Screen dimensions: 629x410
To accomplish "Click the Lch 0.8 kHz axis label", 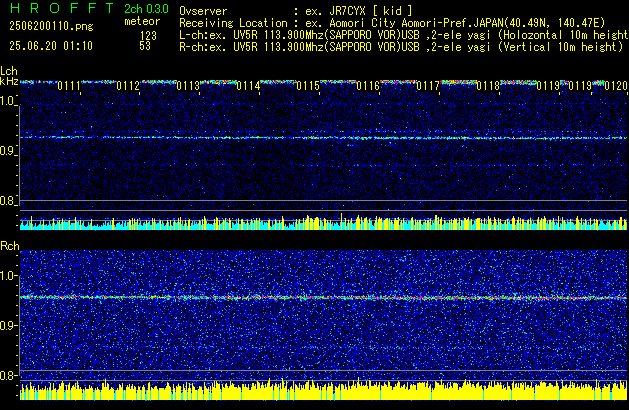I will pos(8,201).
